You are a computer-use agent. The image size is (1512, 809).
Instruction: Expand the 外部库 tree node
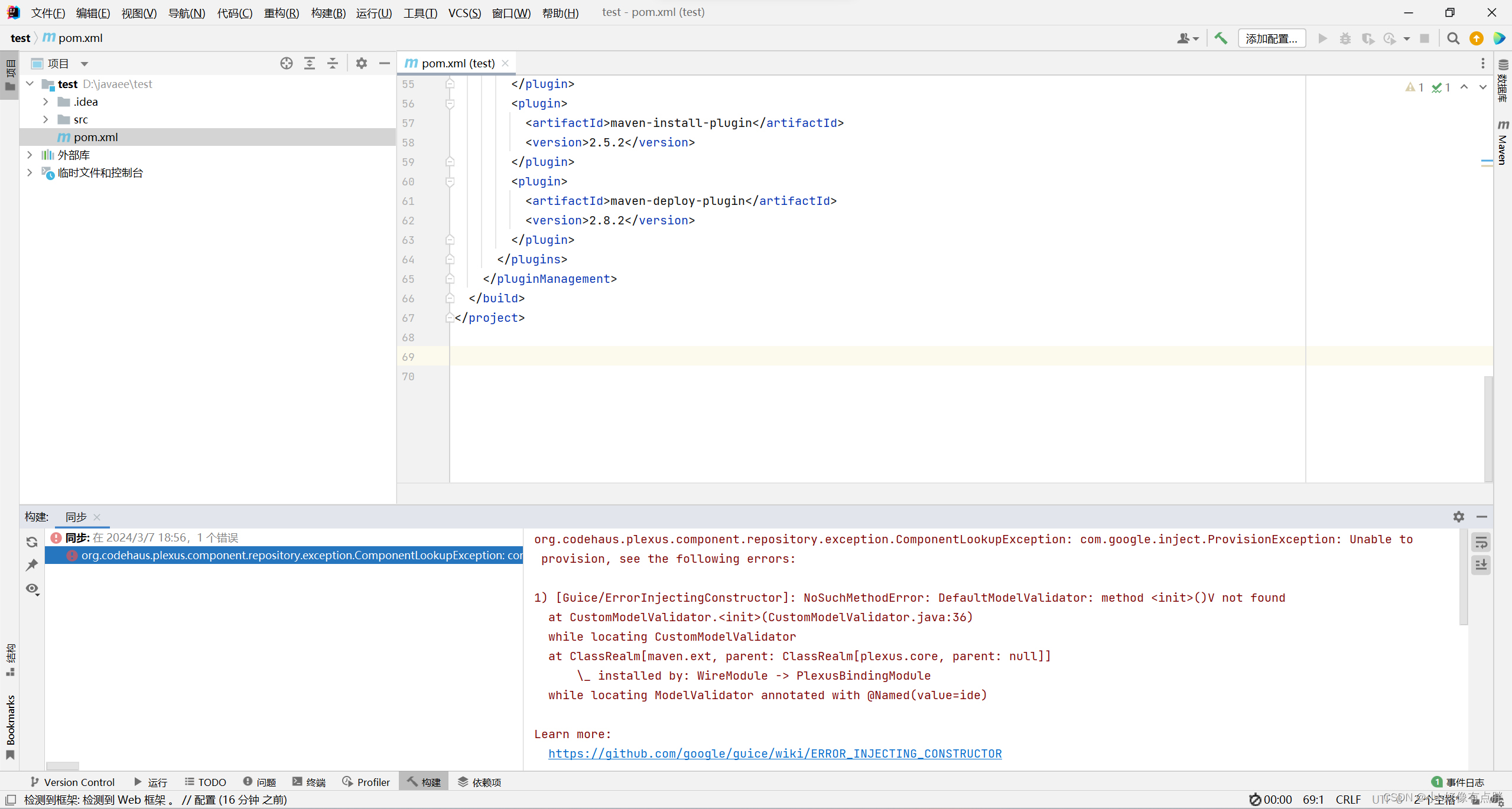(x=30, y=155)
